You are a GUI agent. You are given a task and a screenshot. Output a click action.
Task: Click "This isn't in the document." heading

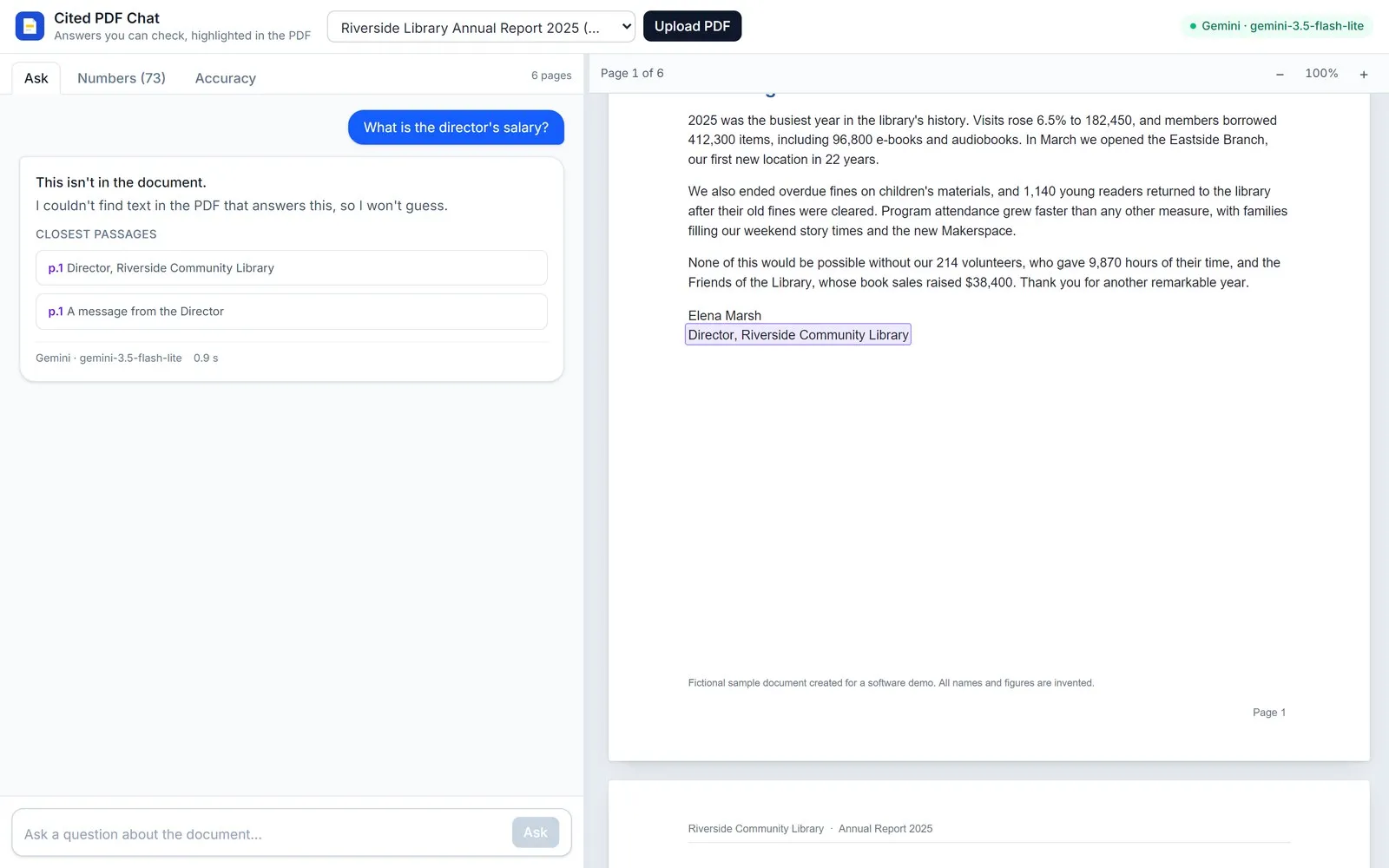pos(121,182)
